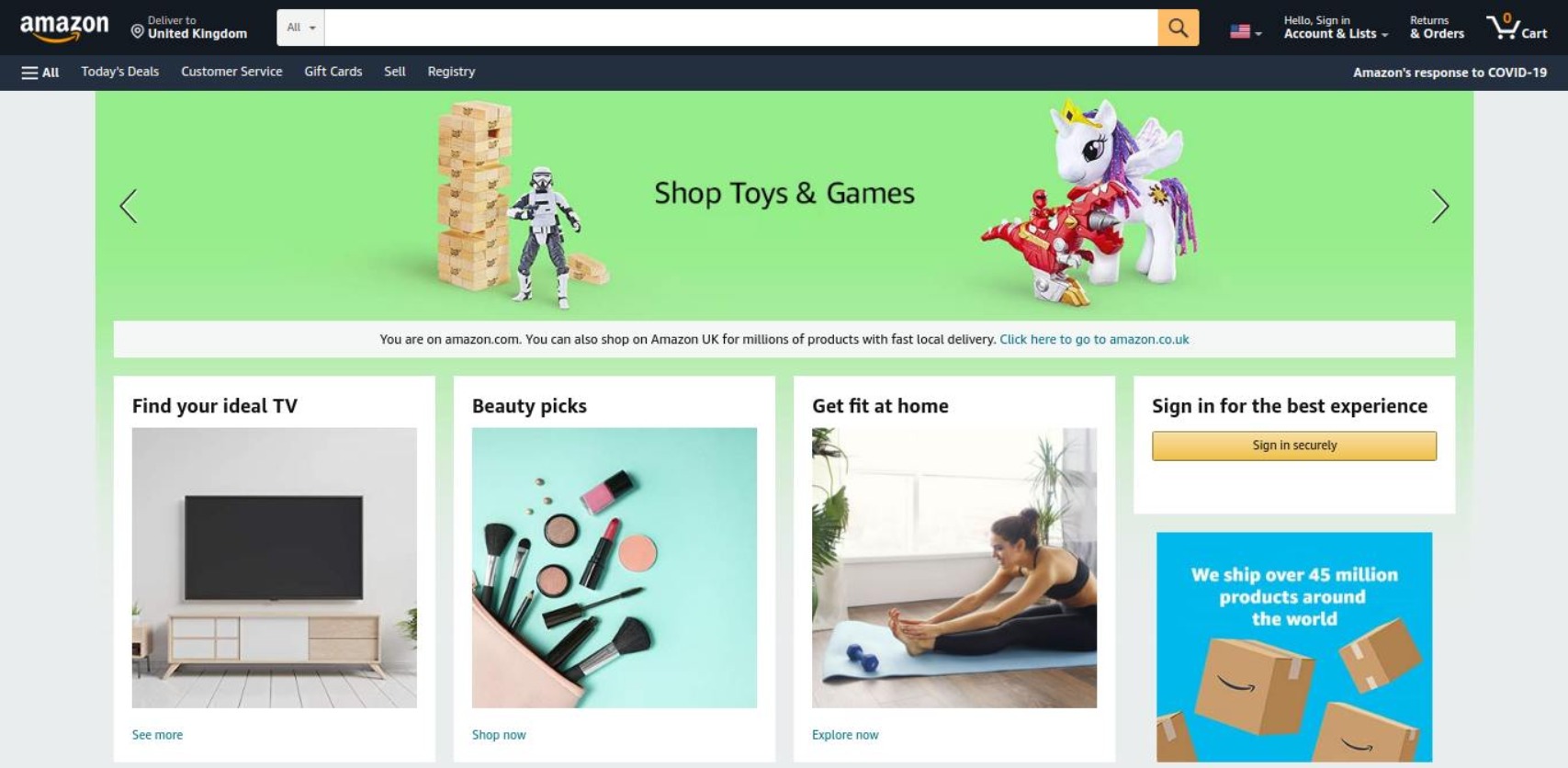Focus the search input field
Image resolution: width=1568 pixels, height=768 pixels.
pos(740,28)
